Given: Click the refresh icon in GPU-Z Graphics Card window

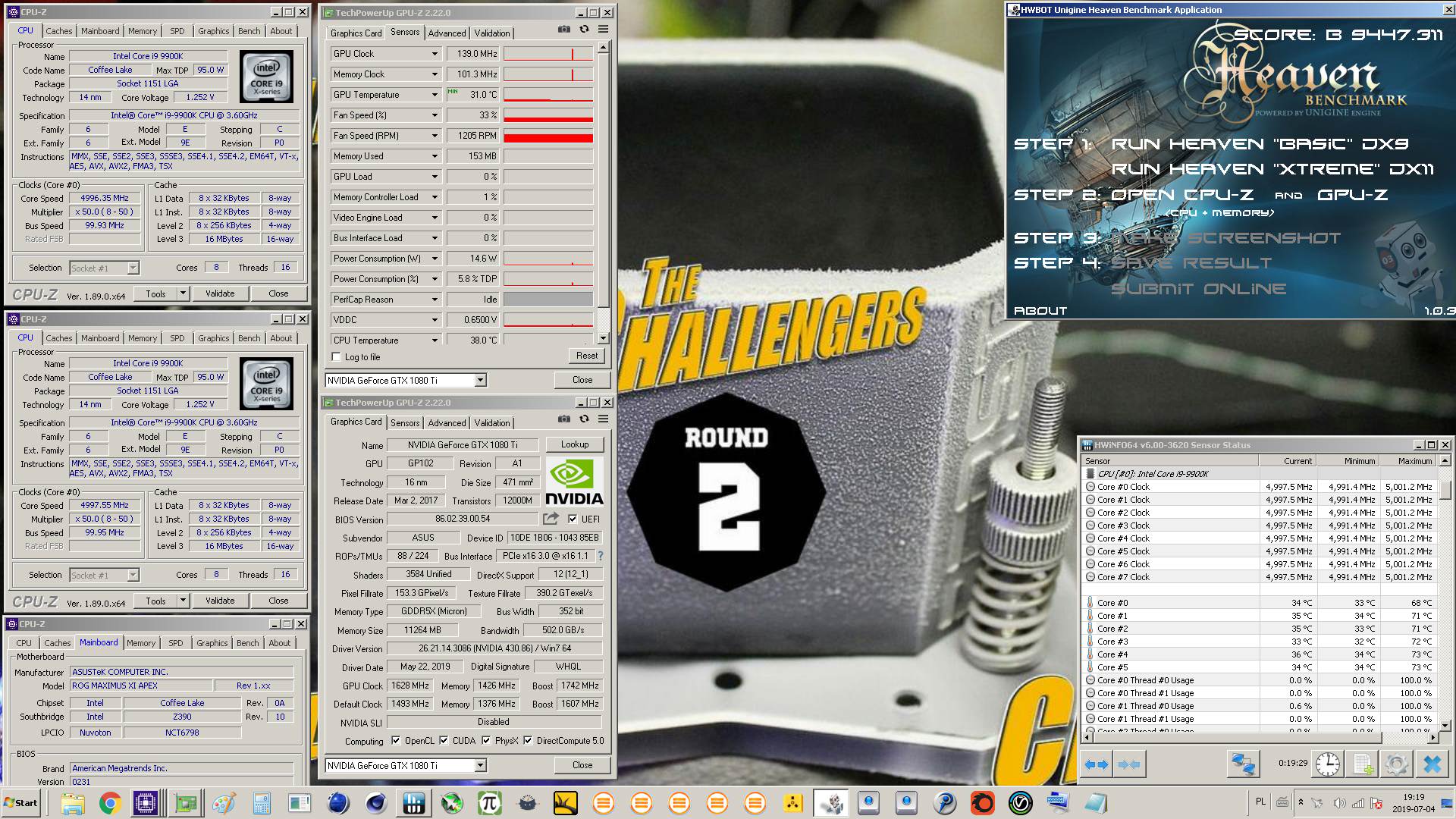Looking at the screenshot, I should [584, 419].
